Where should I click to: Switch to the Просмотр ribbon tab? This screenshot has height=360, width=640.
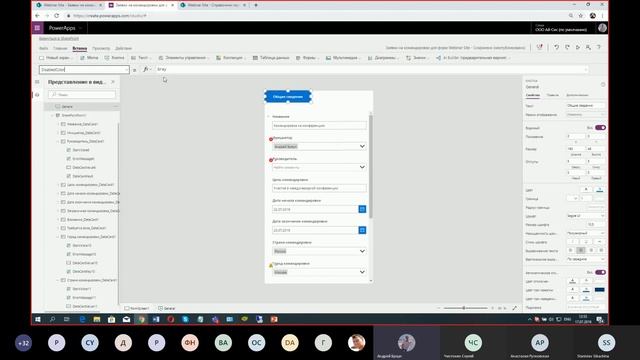pos(101,48)
